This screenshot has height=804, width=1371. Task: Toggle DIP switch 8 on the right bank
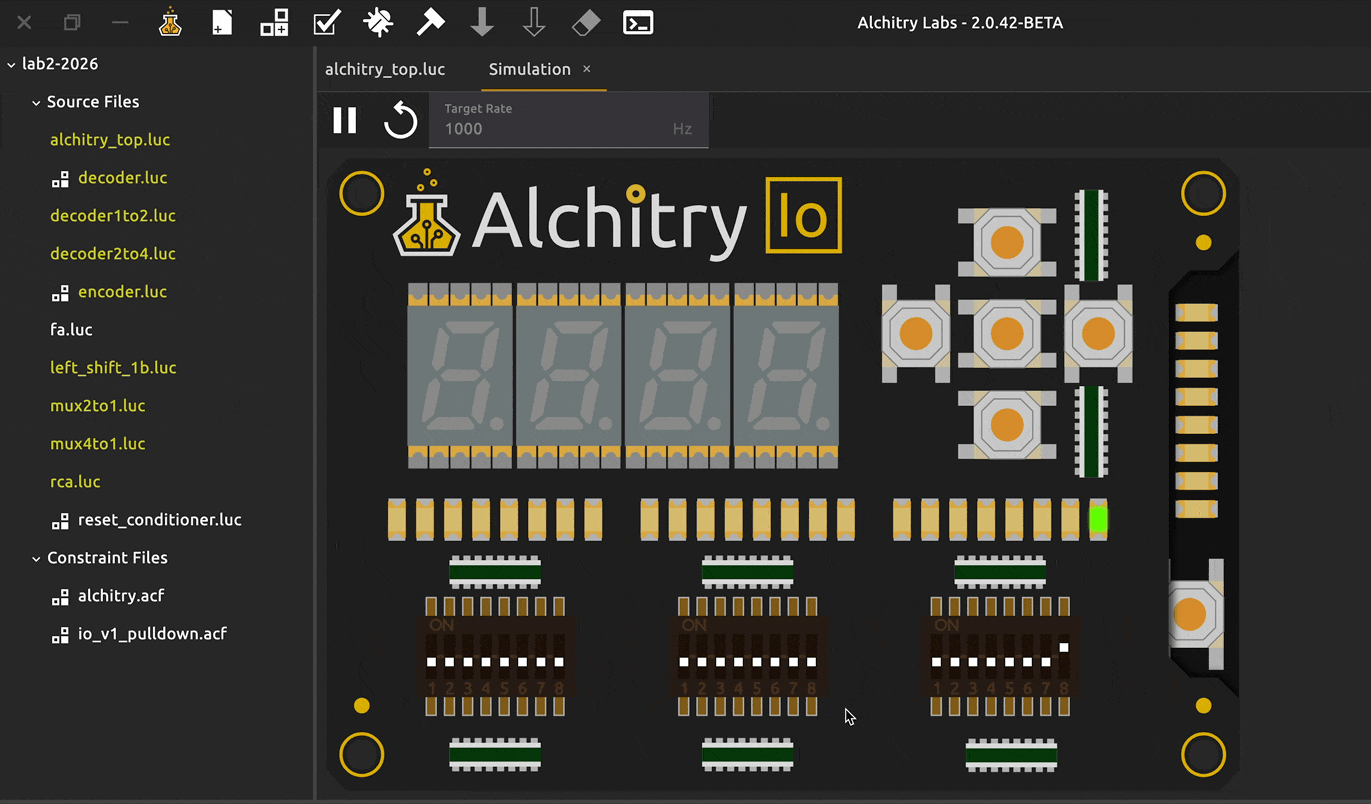pyautogui.click(x=1064, y=655)
